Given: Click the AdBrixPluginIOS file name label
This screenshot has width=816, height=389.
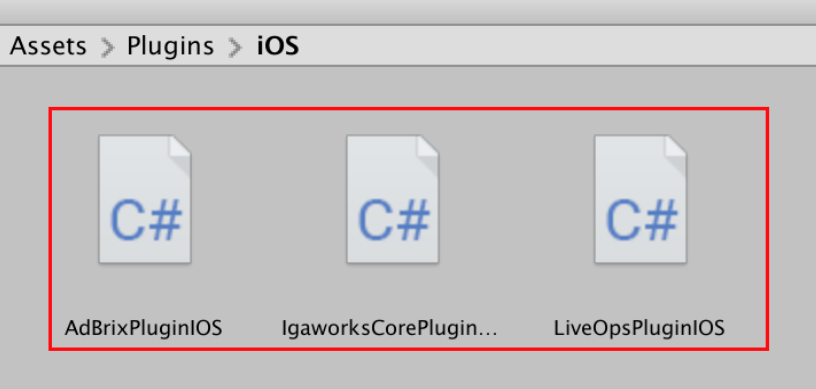Looking at the screenshot, I should point(144,328).
